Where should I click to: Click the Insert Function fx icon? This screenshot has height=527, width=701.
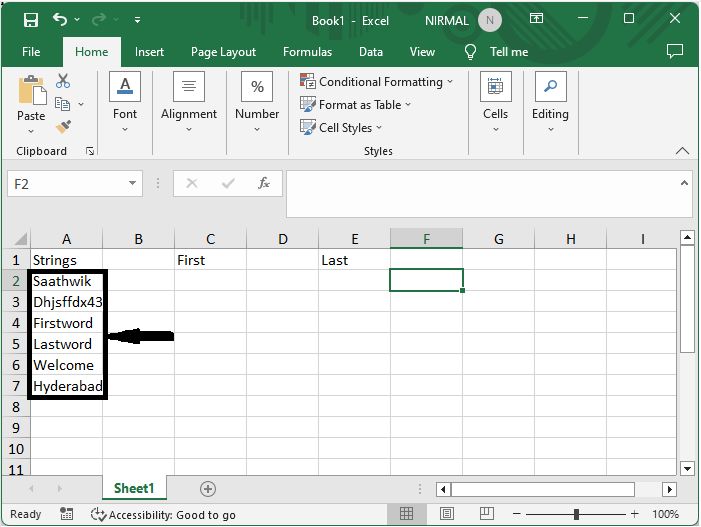pos(264,183)
